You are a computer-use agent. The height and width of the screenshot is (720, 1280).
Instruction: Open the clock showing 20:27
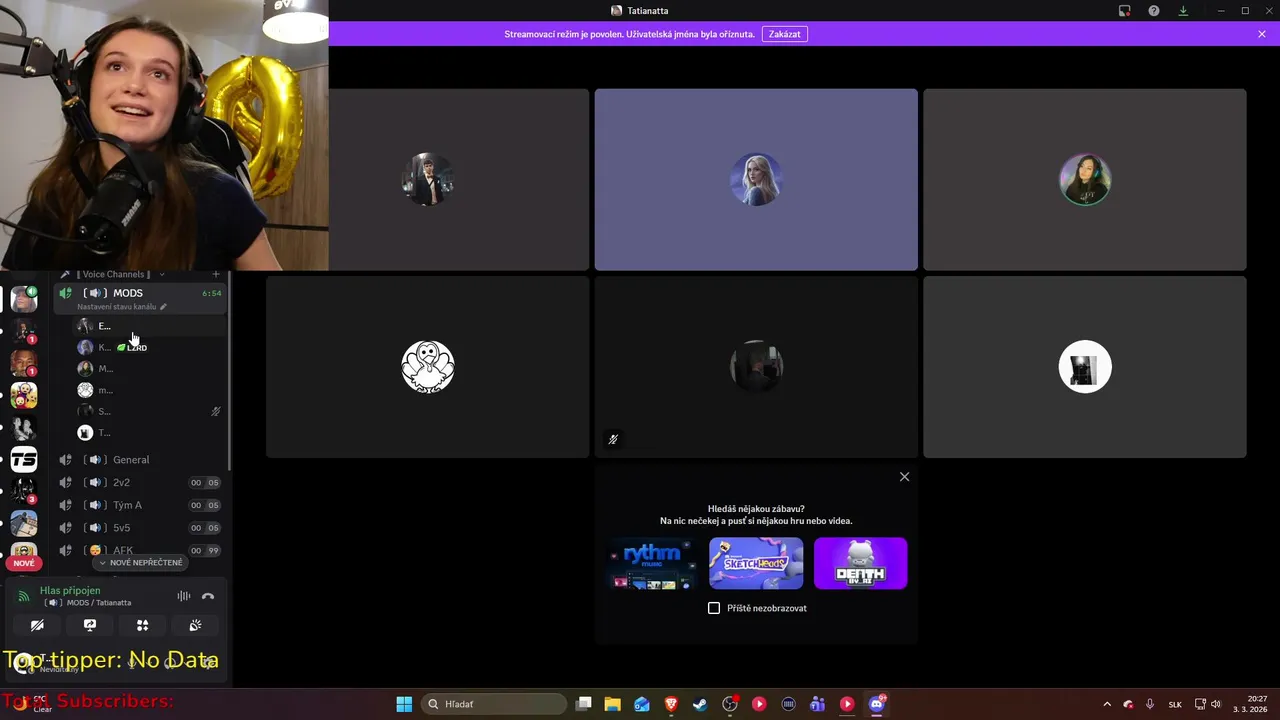(1250, 704)
